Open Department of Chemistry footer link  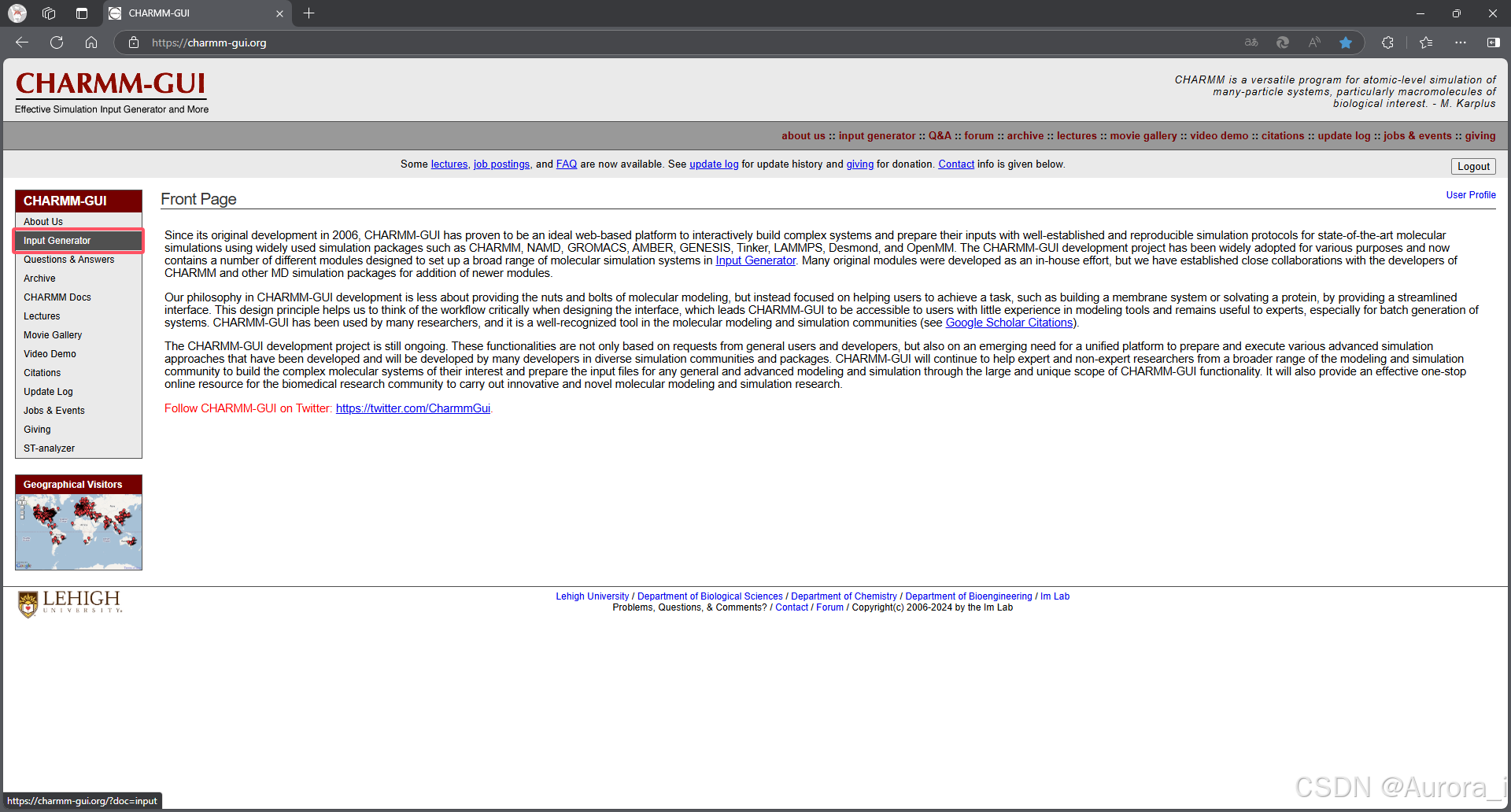click(x=844, y=596)
